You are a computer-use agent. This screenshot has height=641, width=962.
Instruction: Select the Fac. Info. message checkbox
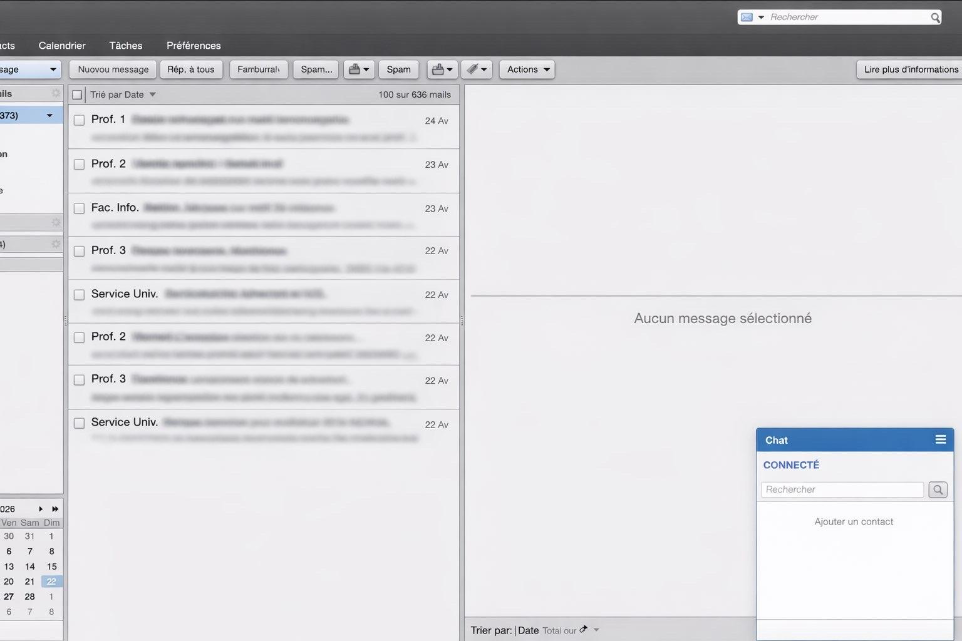(x=79, y=208)
